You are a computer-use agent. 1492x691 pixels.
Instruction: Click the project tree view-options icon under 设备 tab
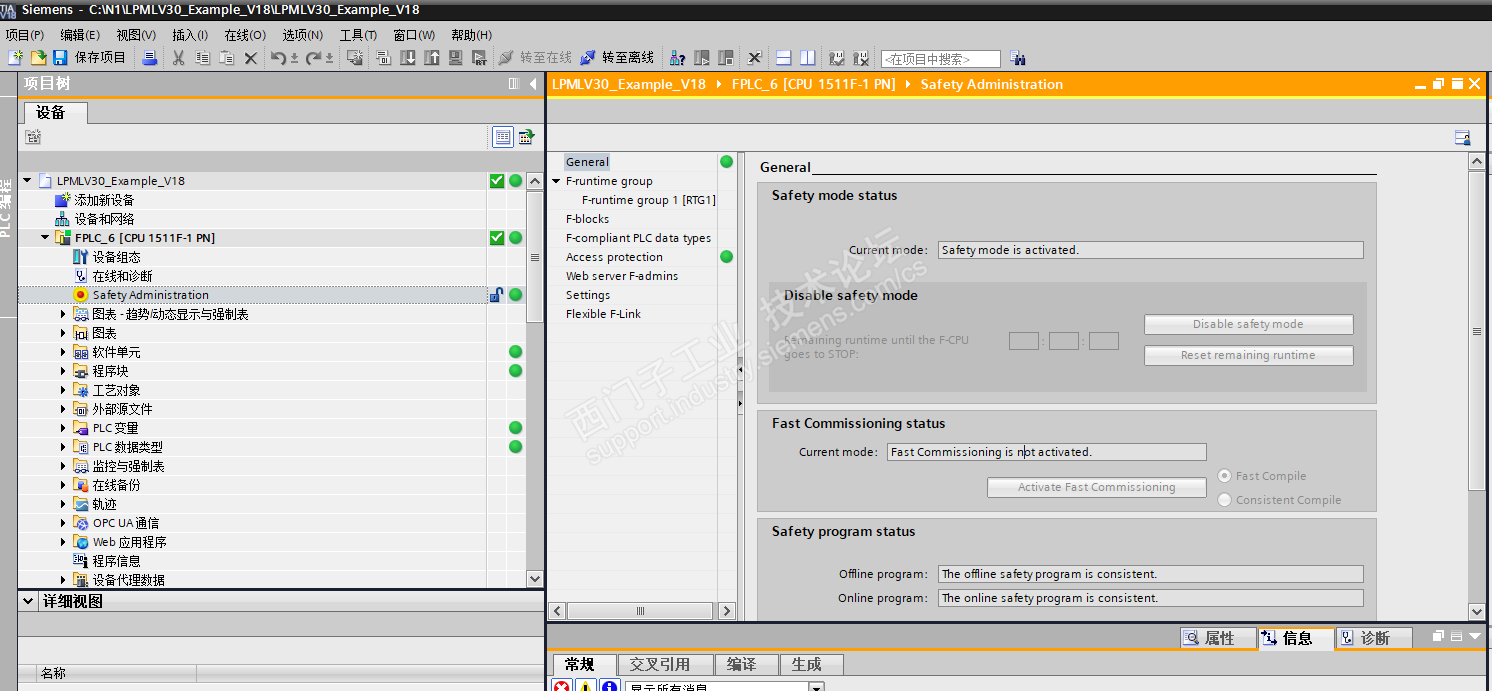click(33, 137)
